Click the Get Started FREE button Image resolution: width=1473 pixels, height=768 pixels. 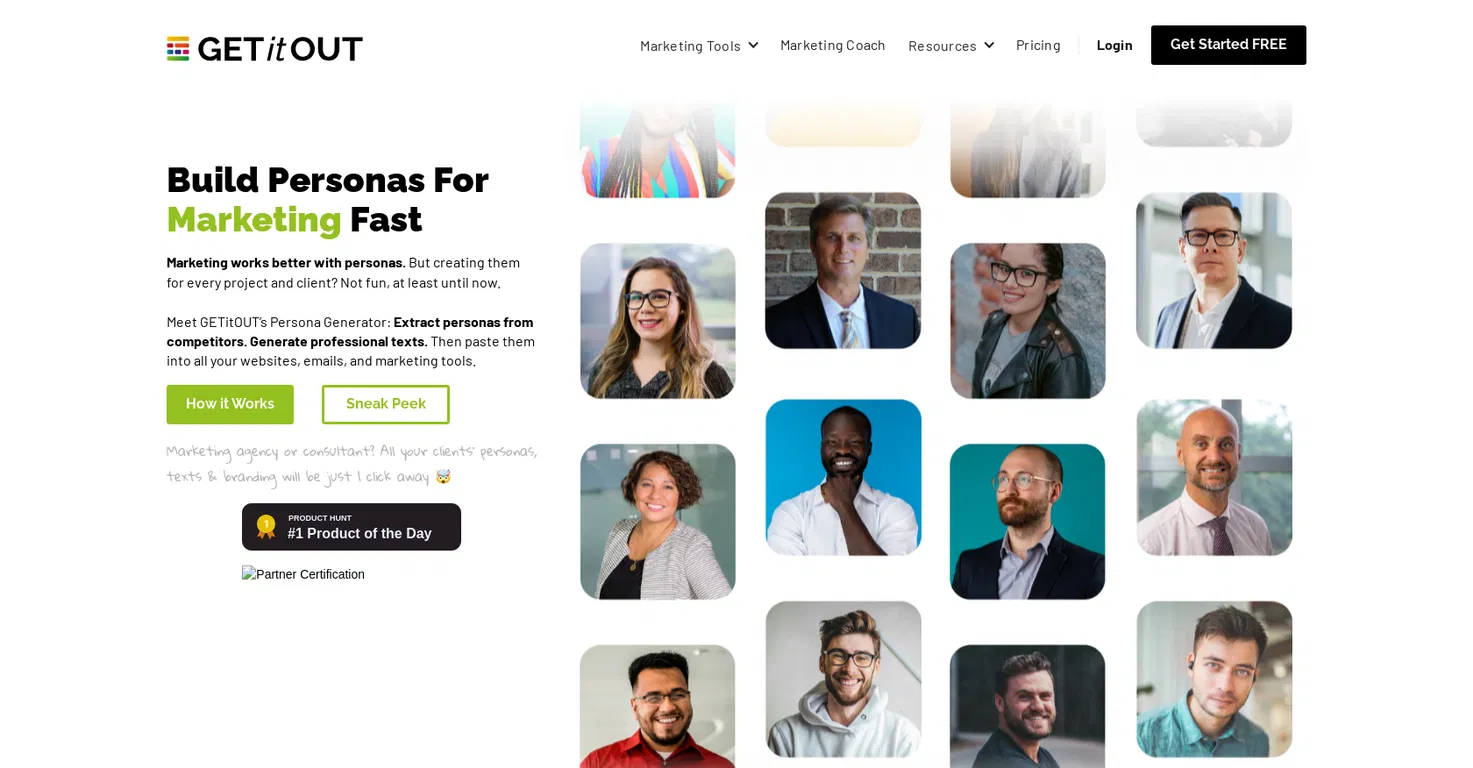(x=1228, y=45)
